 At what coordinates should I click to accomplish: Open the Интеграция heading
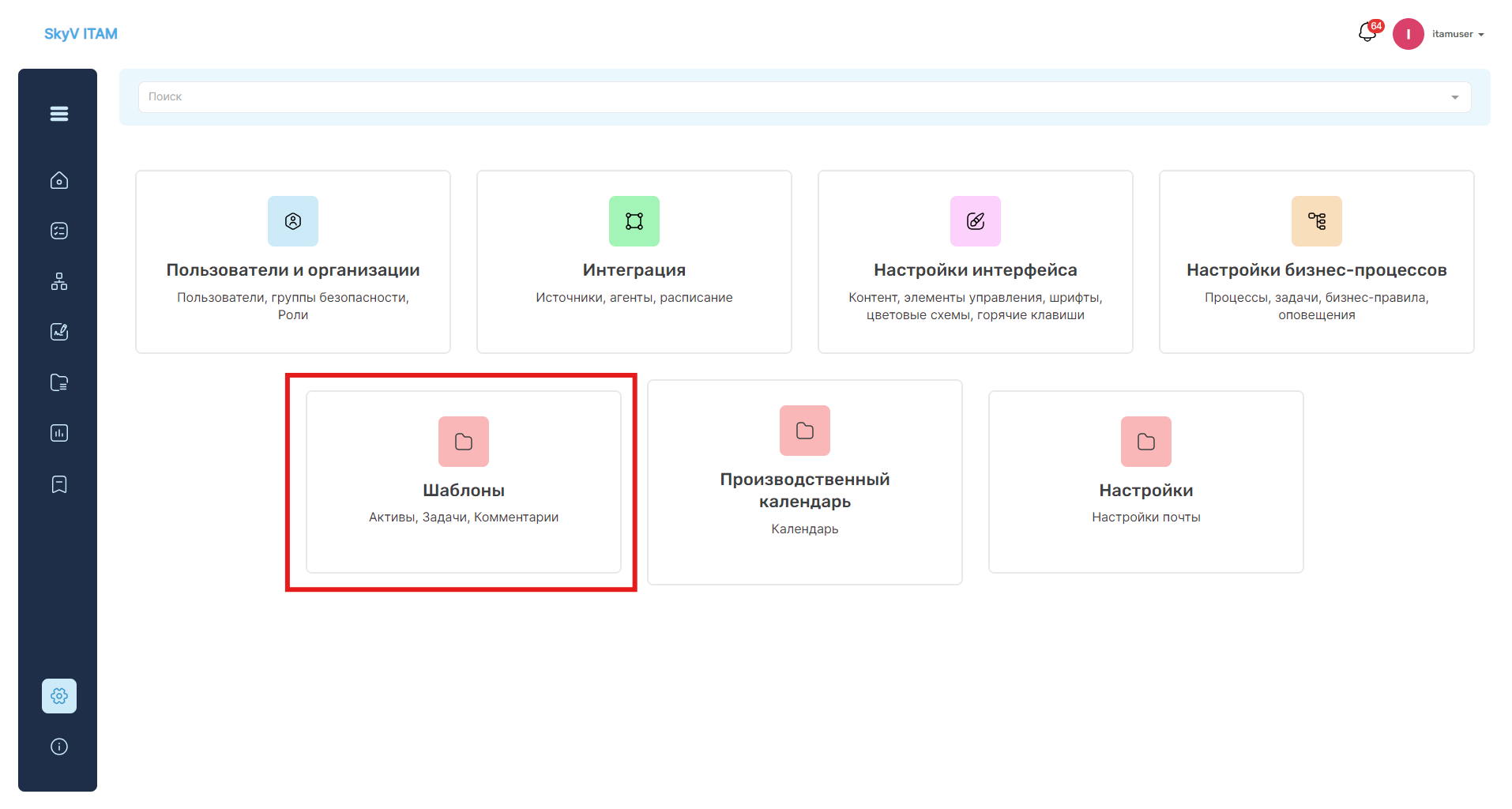pos(634,270)
